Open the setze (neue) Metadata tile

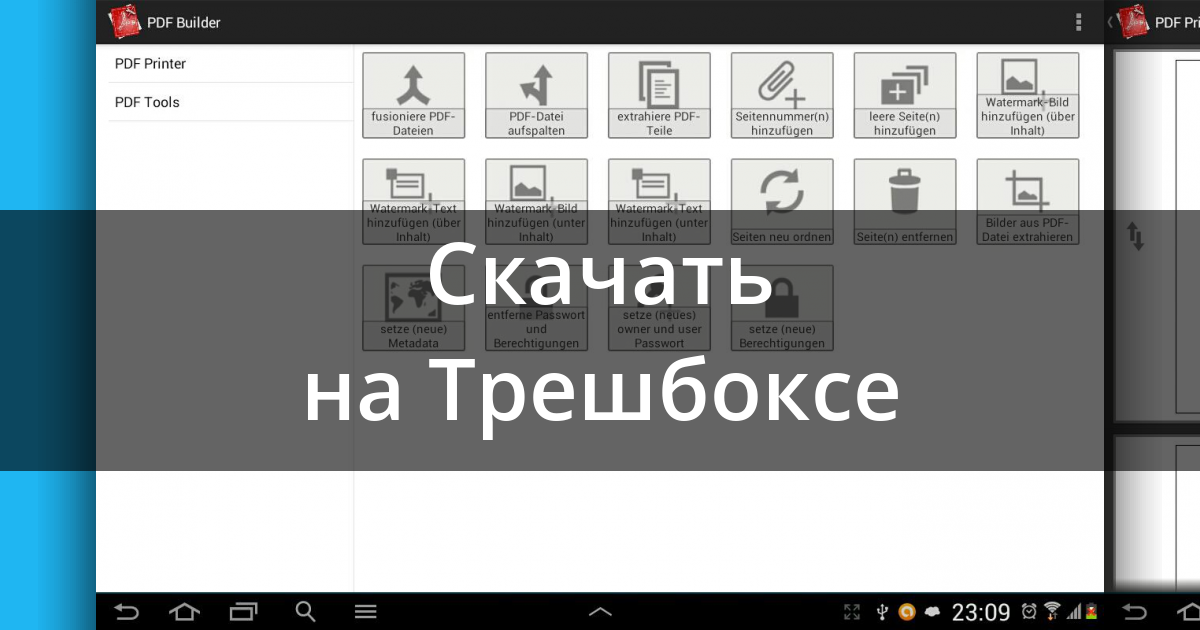point(413,308)
